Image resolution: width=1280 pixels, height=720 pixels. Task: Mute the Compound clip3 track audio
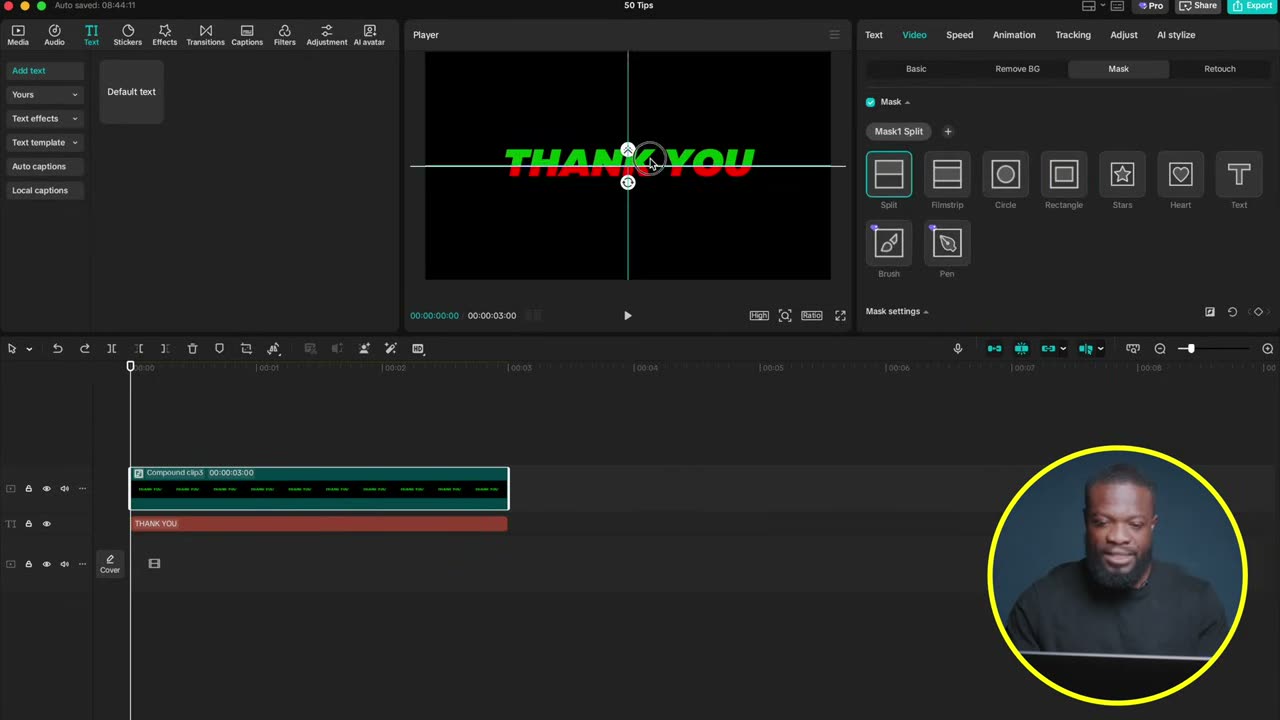tap(64, 489)
